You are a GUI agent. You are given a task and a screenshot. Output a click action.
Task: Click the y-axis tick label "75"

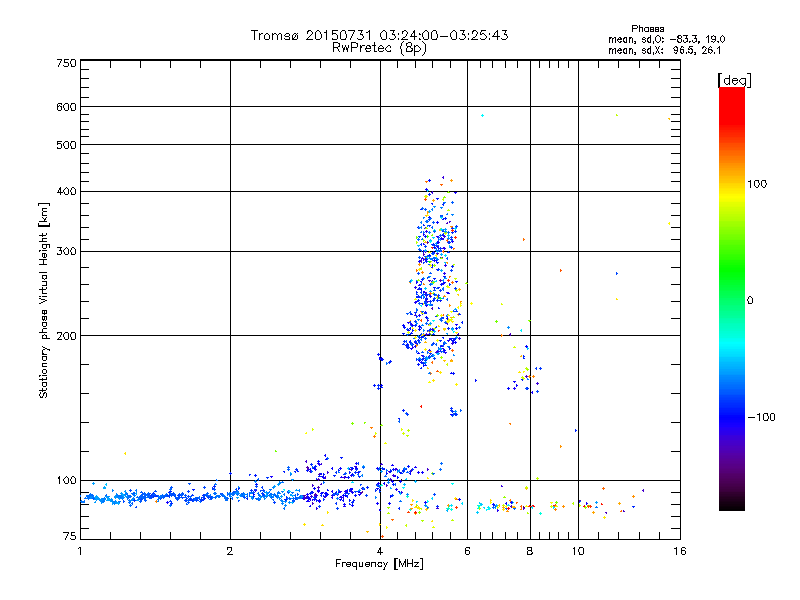[69, 536]
